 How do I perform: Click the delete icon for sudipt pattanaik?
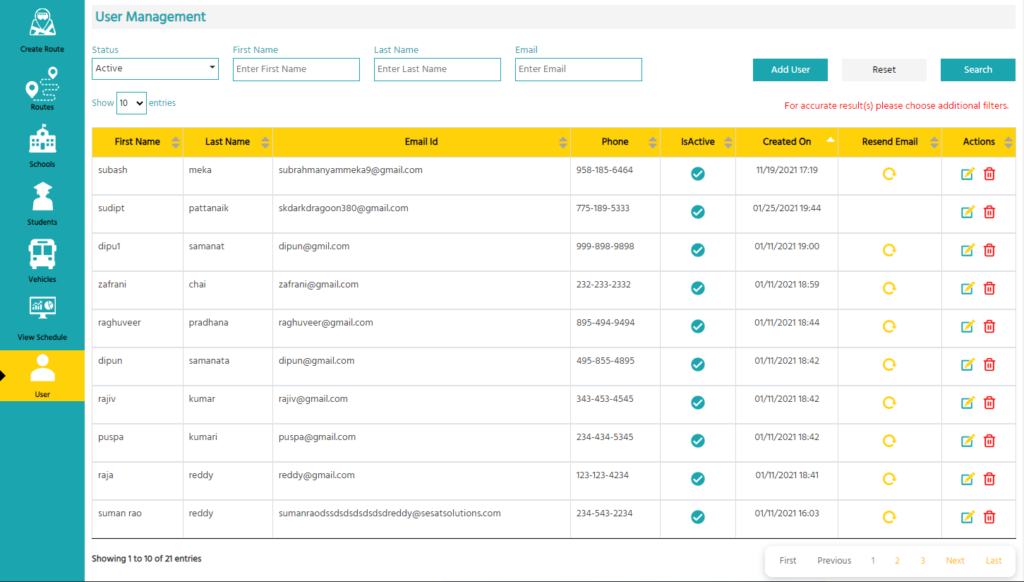pyautogui.click(x=989, y=212)
